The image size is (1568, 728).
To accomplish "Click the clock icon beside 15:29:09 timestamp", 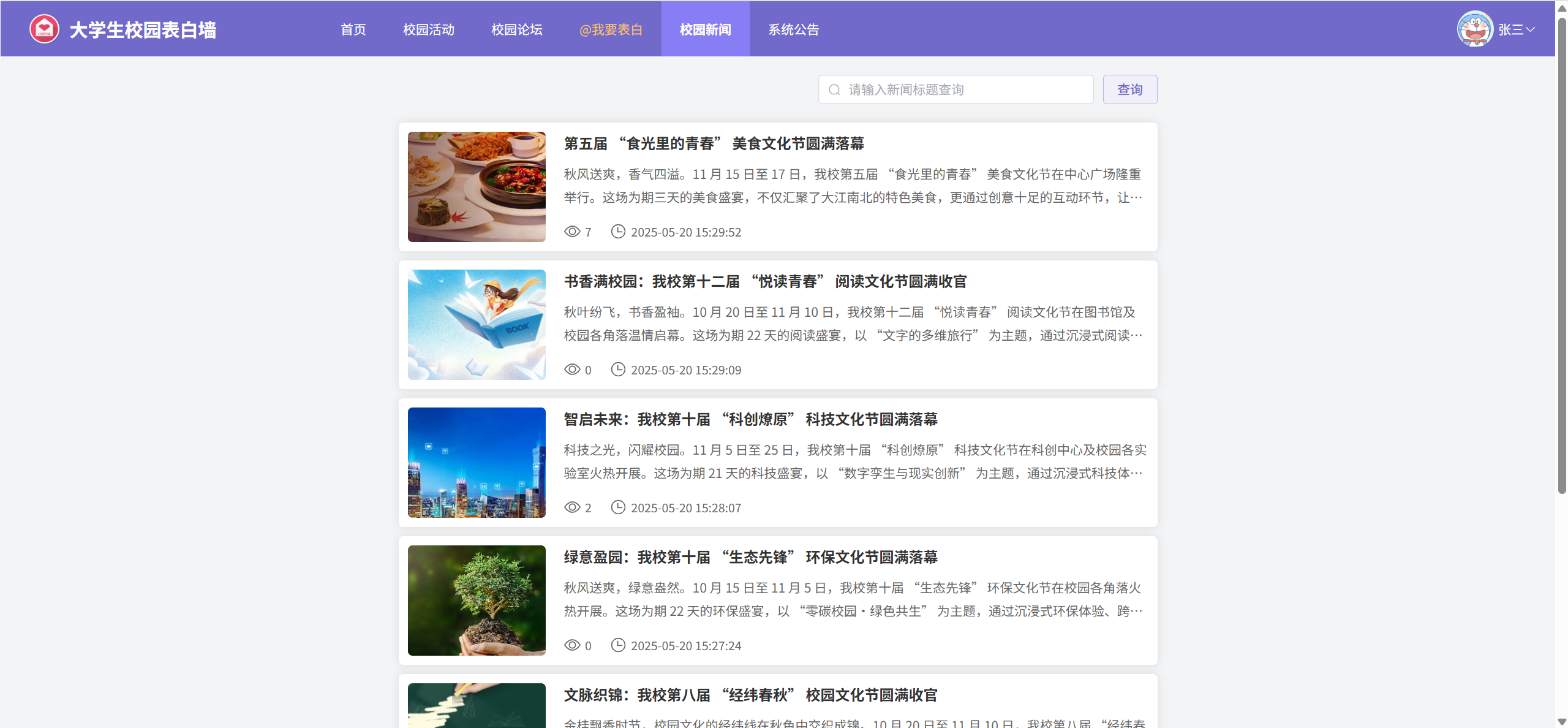I will [618, 370].
